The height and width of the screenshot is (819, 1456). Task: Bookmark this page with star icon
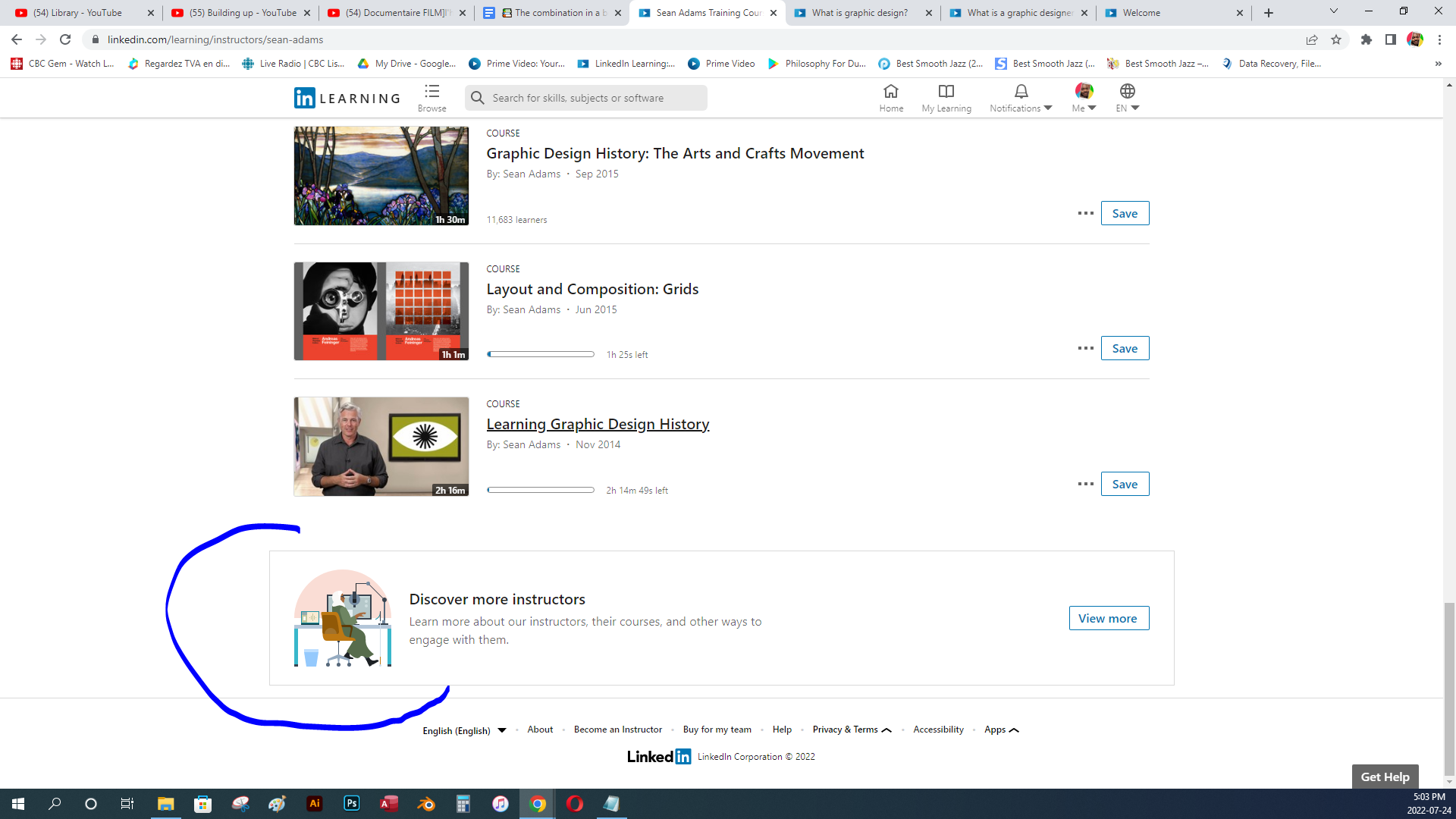(x=1336, y=39)
